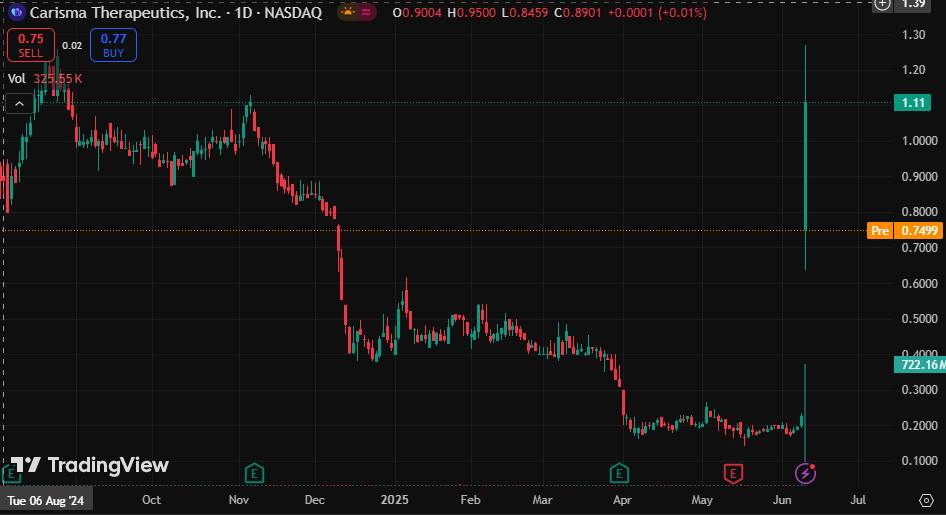Screen dimensions: 946x515
Task: Open the April earnings E marker
Action: (x=619, y=474)
